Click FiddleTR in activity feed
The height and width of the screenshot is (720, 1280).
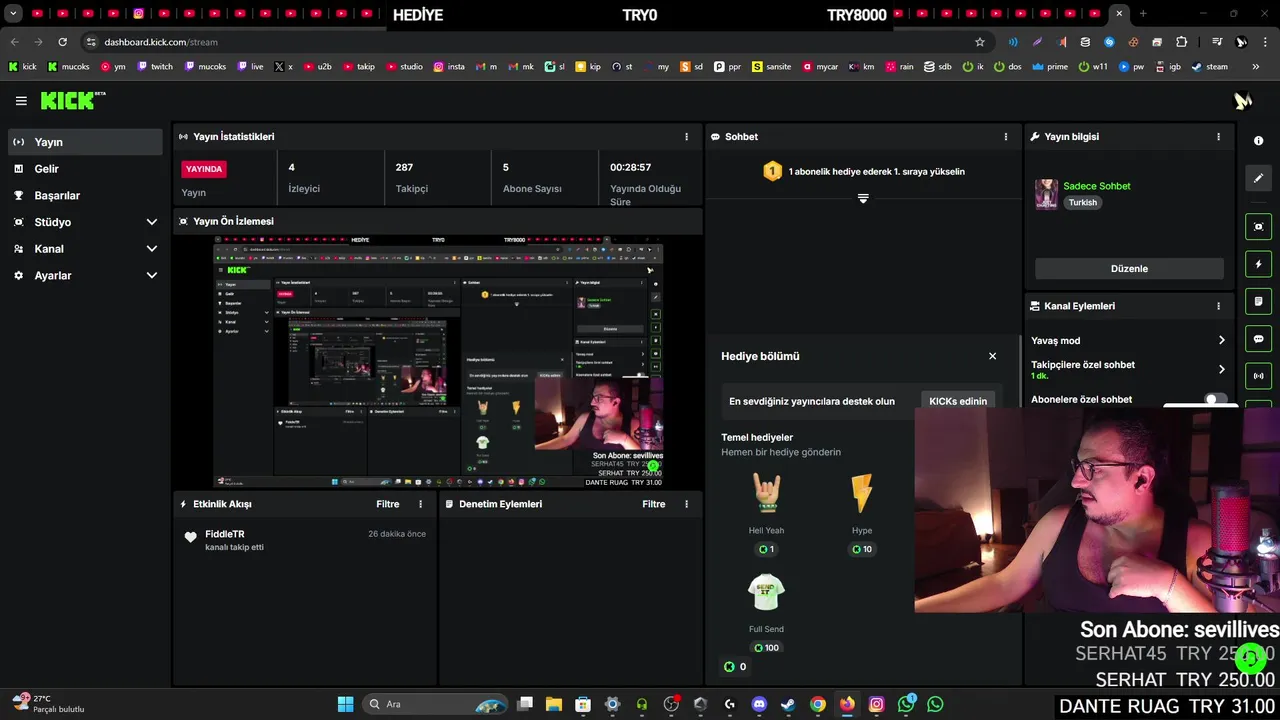click(224, 534)
